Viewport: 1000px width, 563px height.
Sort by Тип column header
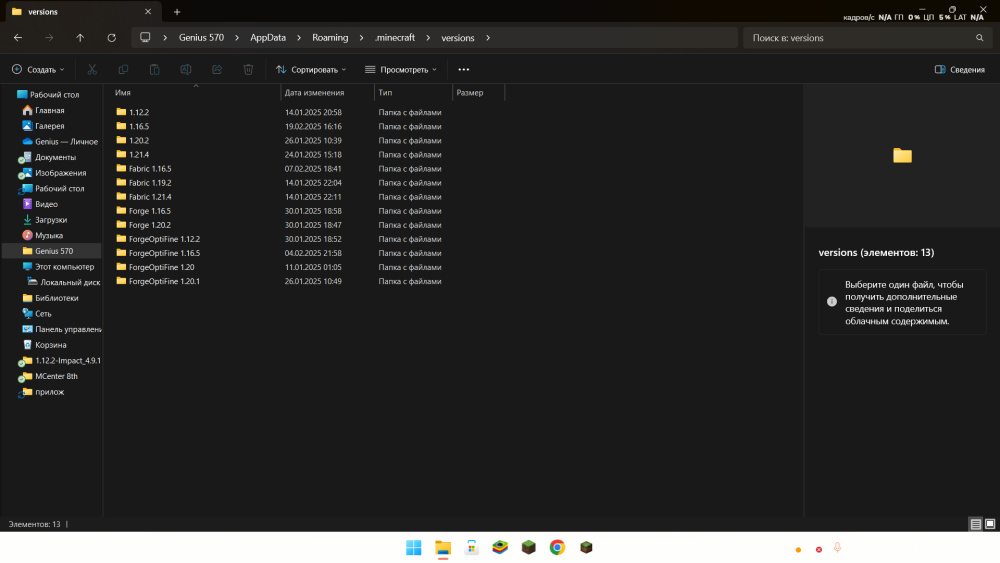[x=413, y=92]
